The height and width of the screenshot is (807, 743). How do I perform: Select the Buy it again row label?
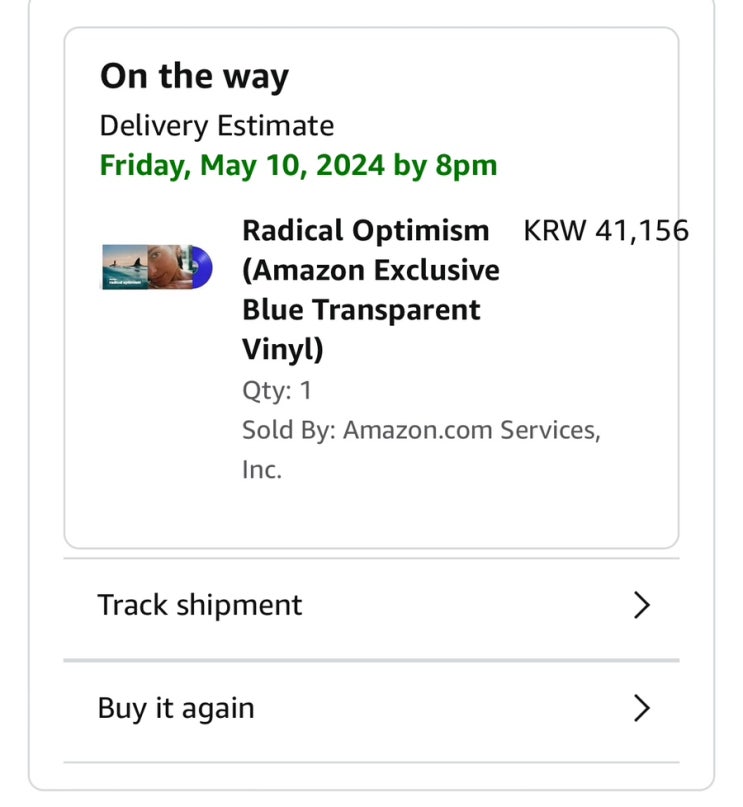[176, 708]
